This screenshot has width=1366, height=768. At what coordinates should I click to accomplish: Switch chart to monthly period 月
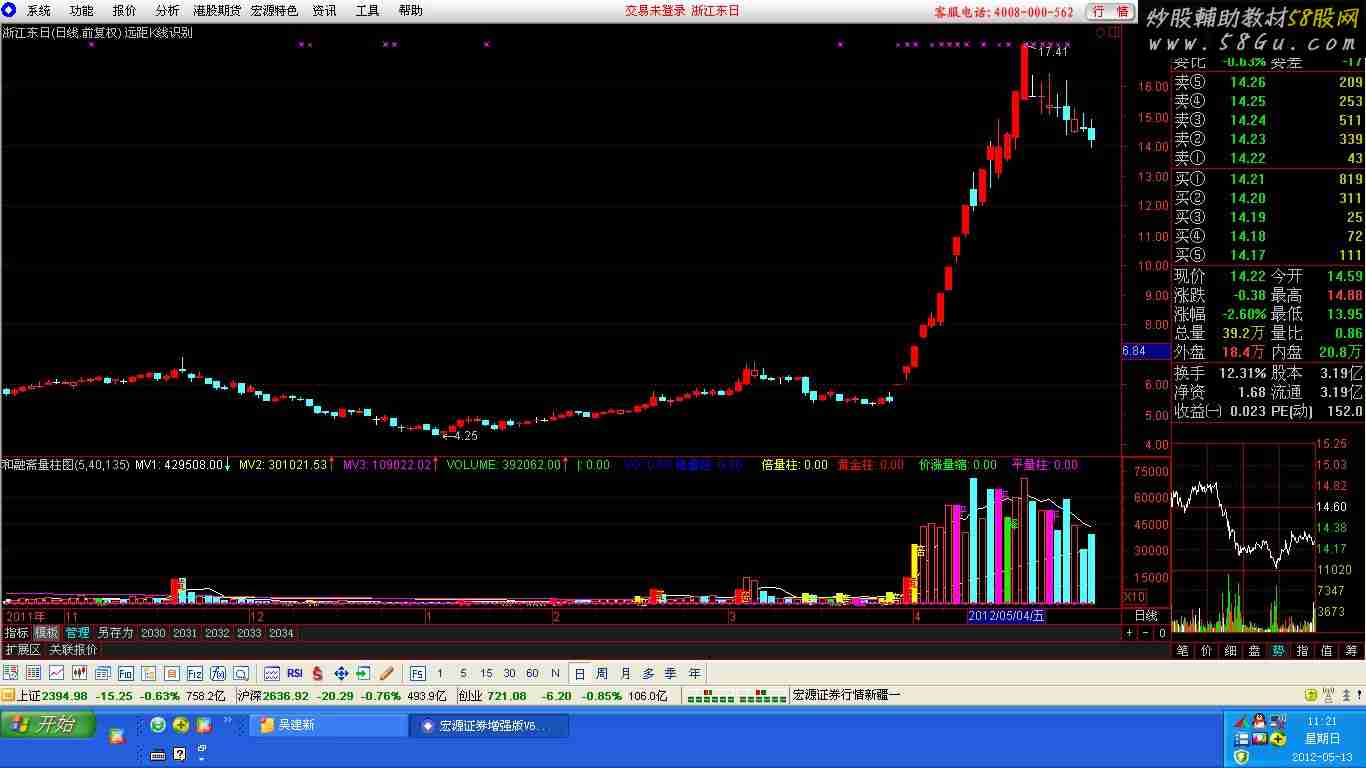click(625, 673)
